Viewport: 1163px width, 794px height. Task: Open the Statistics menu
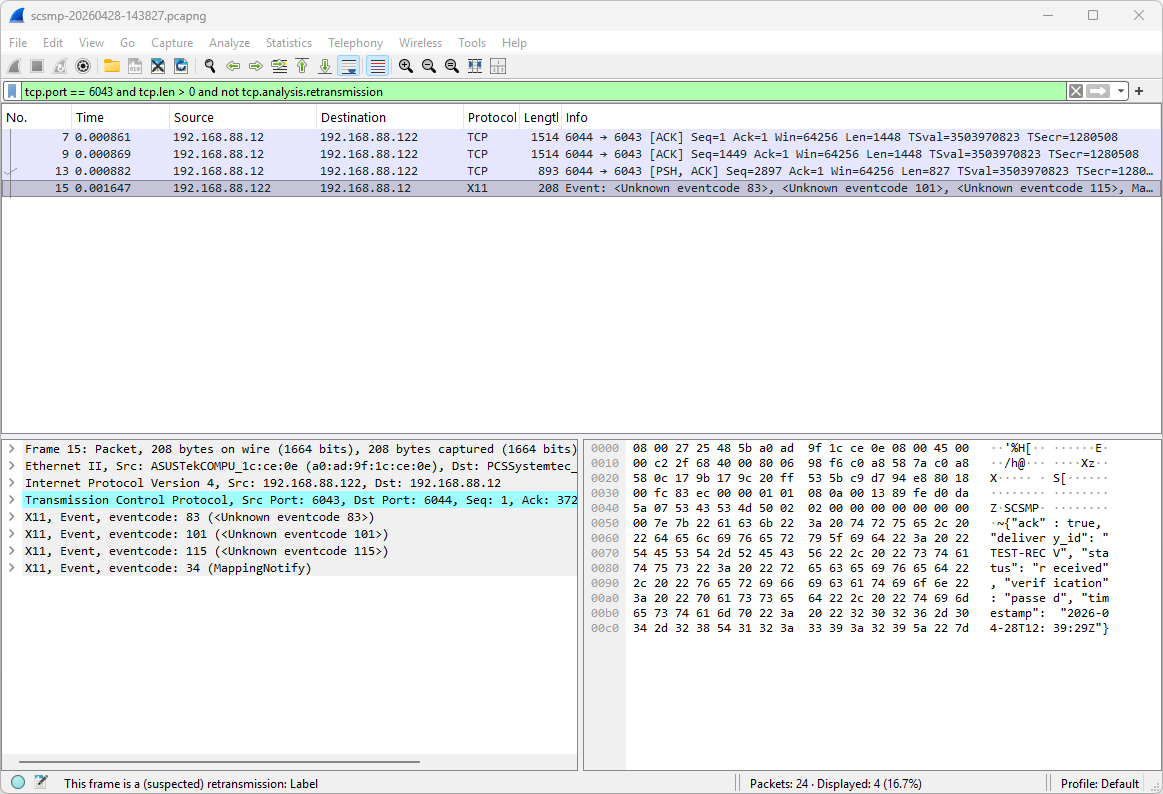click(x=289, y=43)
